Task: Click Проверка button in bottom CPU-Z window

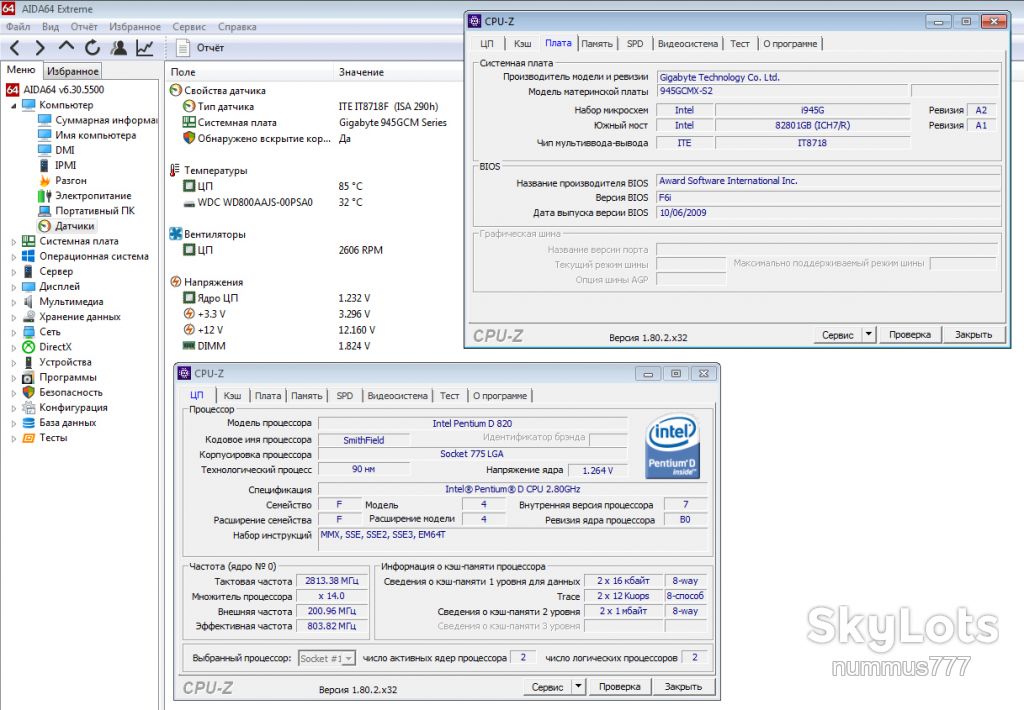Action: point(619,686)
